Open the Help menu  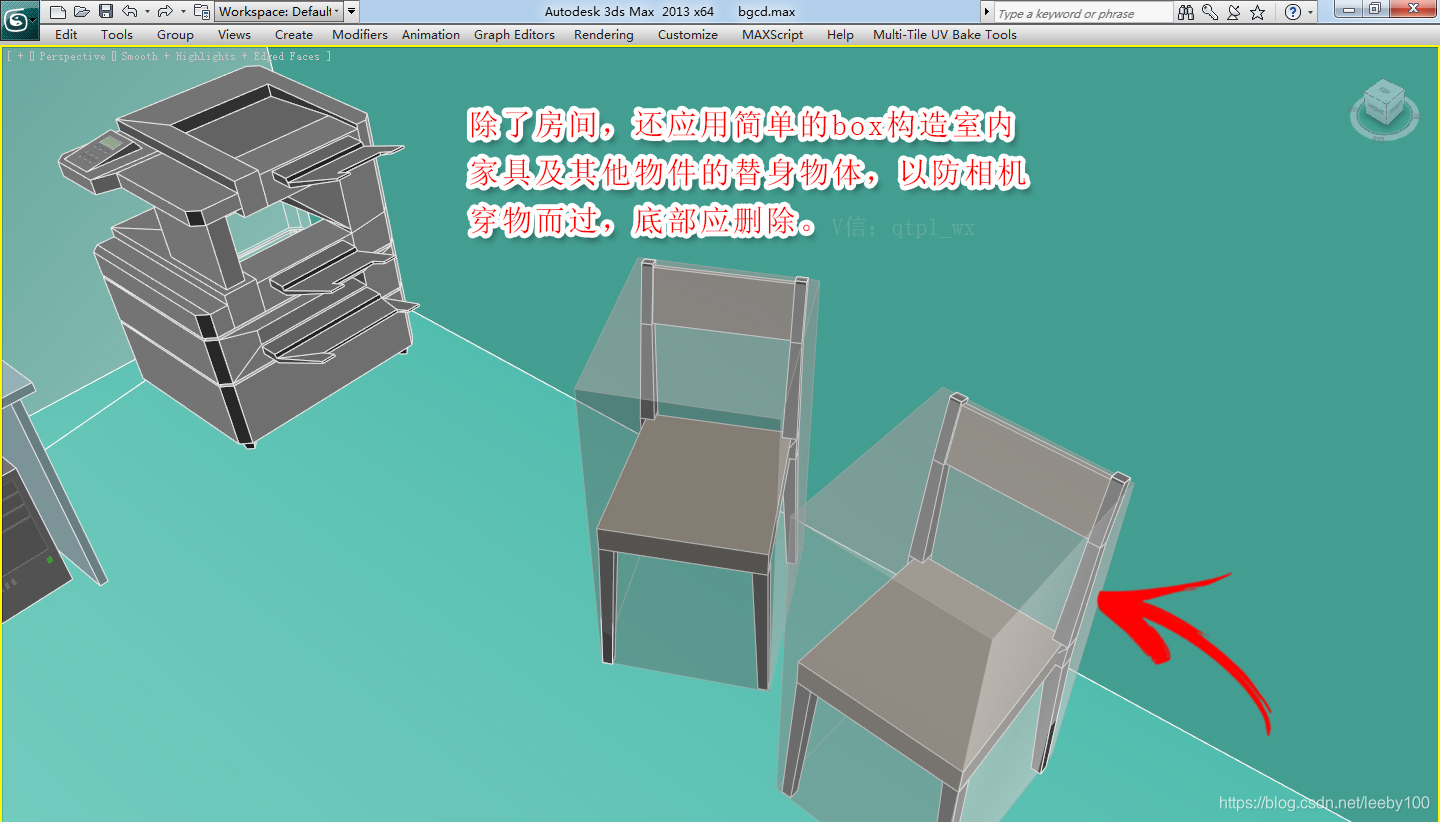(x=840, y=34)
